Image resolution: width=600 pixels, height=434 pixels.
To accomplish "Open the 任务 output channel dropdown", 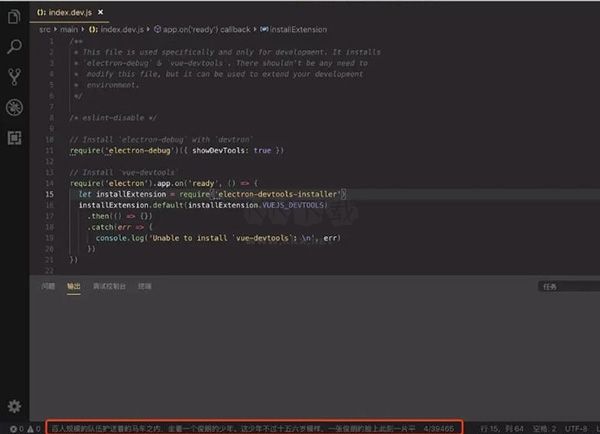I will tap(567, 286).
